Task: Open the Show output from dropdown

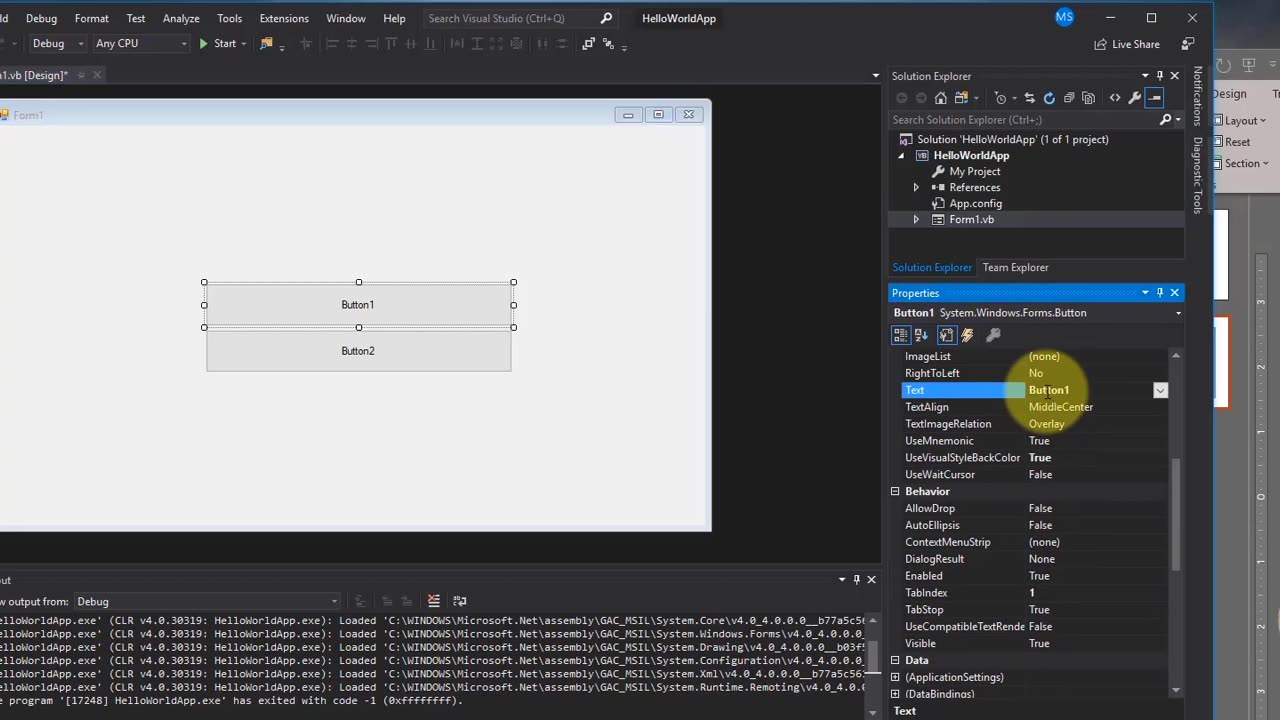Action: [x=207, y=601]
